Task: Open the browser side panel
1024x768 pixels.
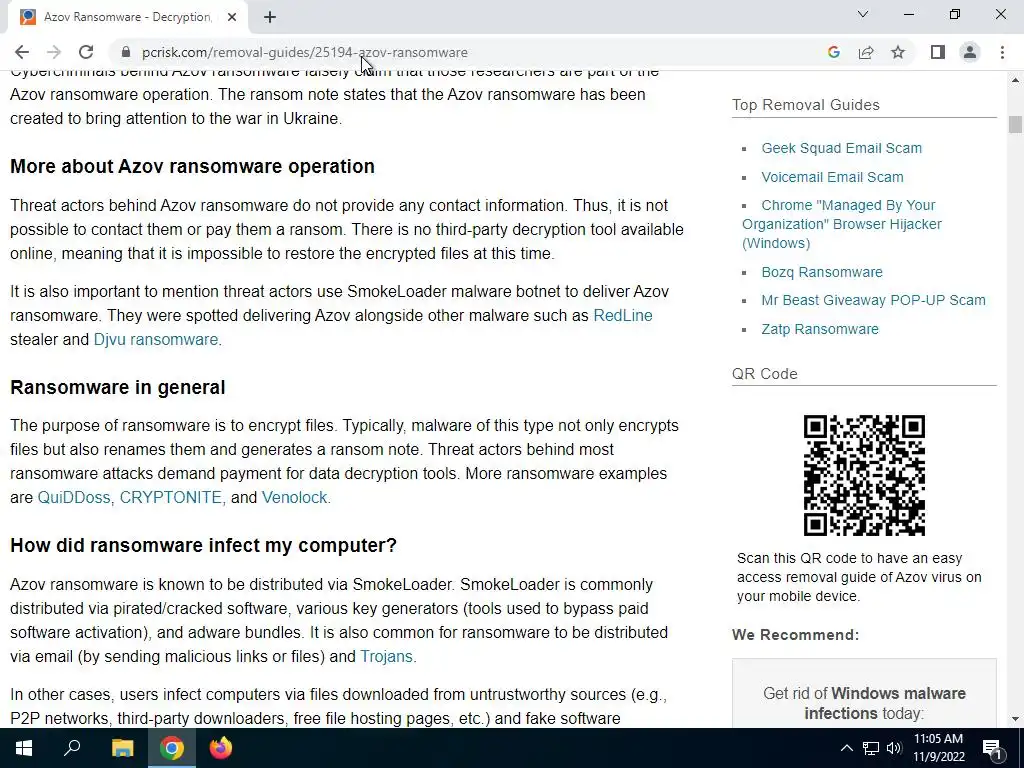Action: click(938, 52)
